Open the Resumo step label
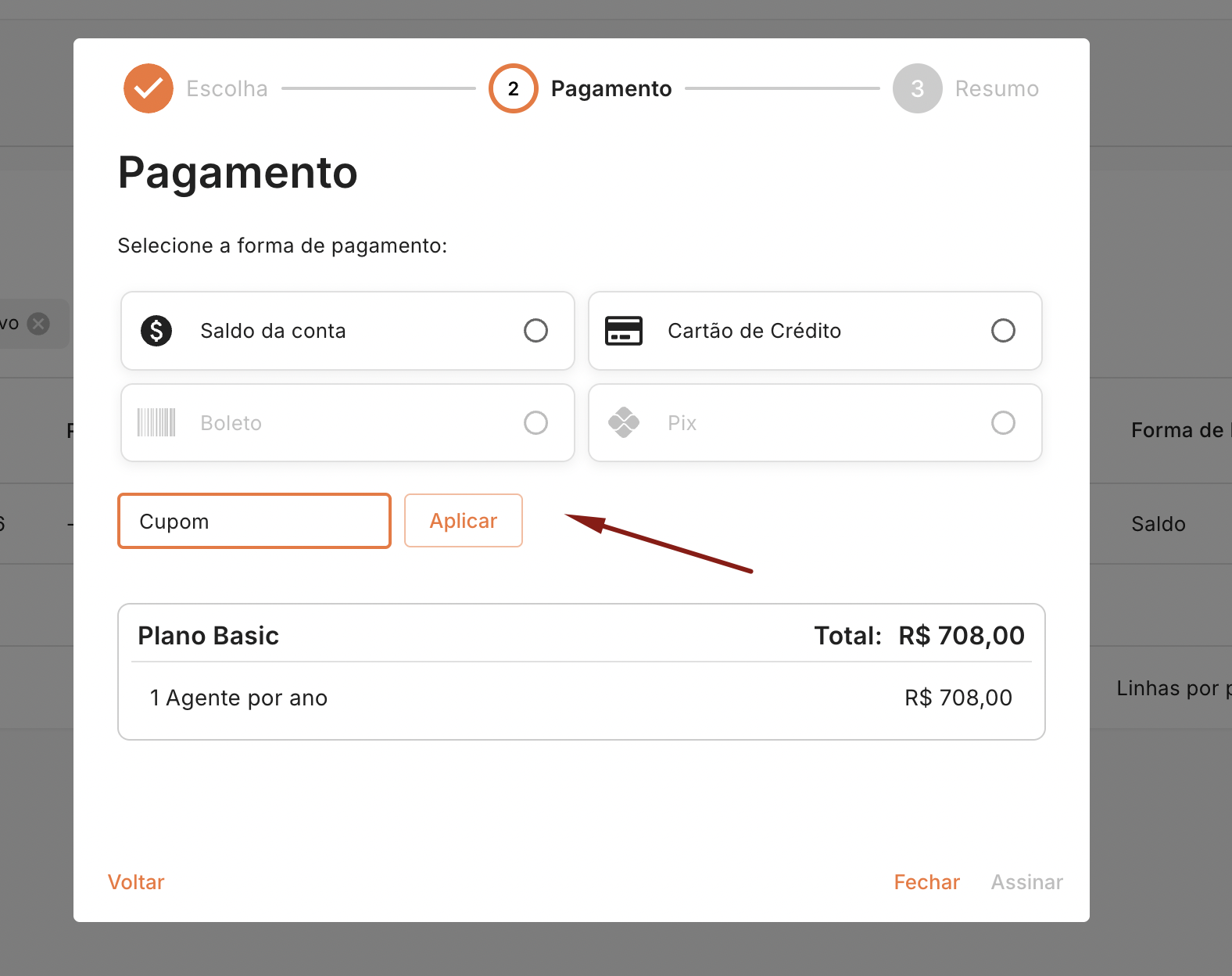This screenshot has height=976, width=1232. (997, 88)
